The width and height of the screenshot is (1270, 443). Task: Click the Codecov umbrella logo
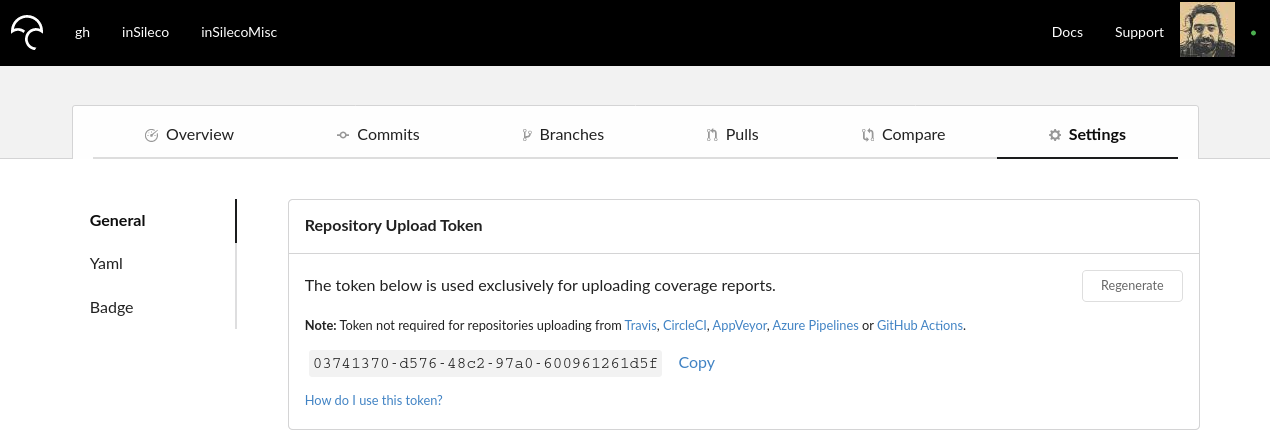point(27,32)
